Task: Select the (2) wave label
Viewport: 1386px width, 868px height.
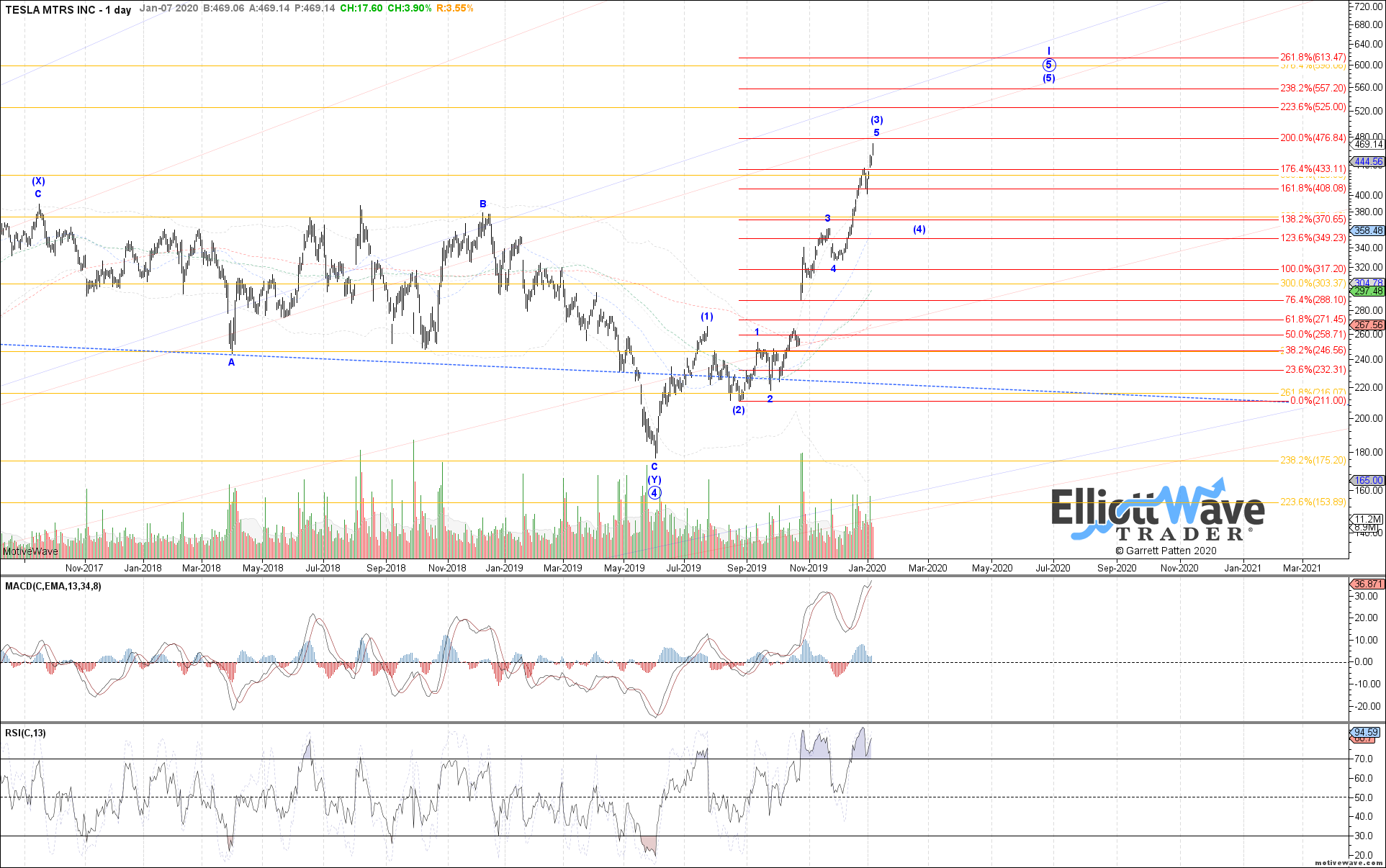Action: pyautogui.click(x=739, y=410)
